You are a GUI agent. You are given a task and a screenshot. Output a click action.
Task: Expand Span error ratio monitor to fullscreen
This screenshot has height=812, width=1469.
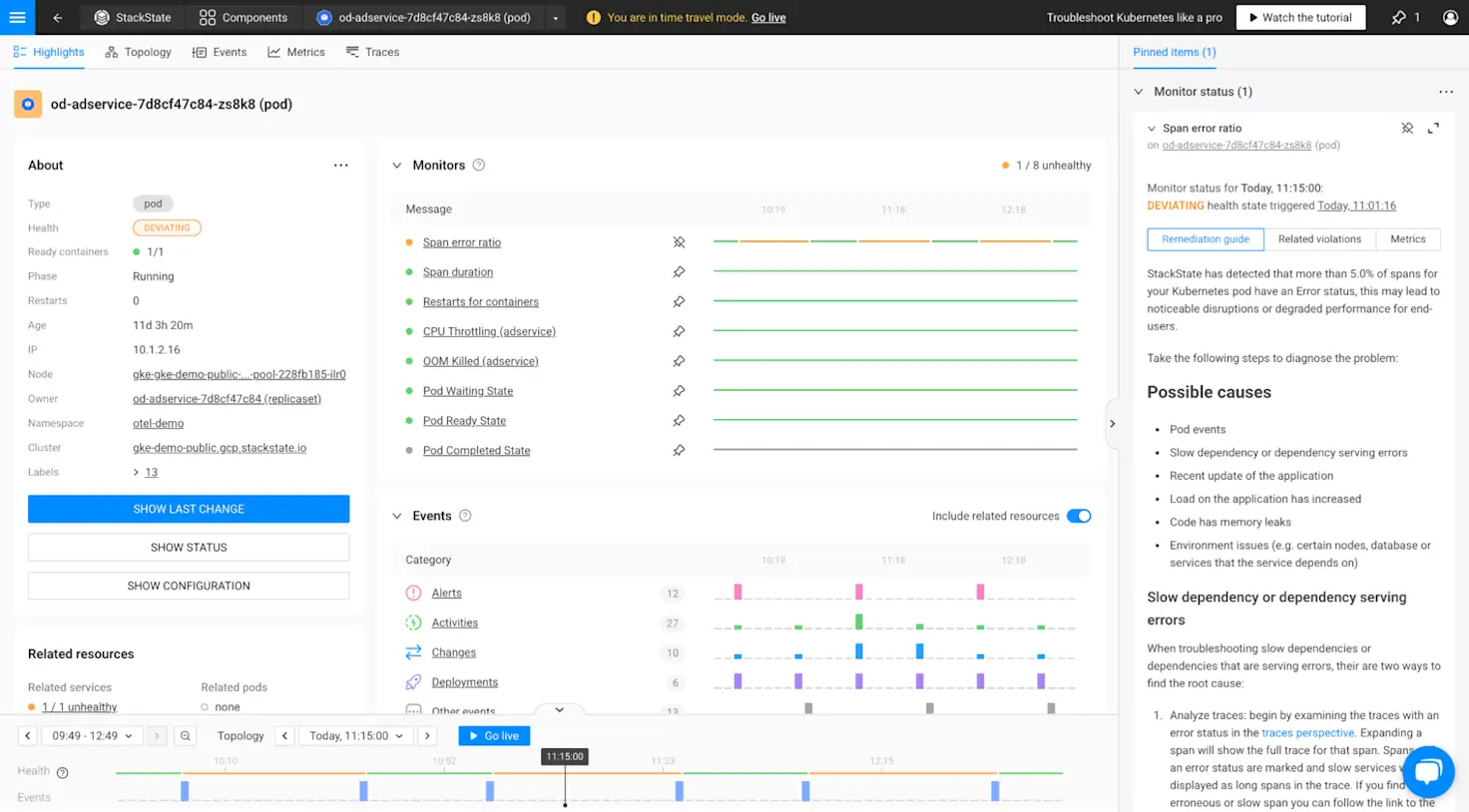[1434, 128]
